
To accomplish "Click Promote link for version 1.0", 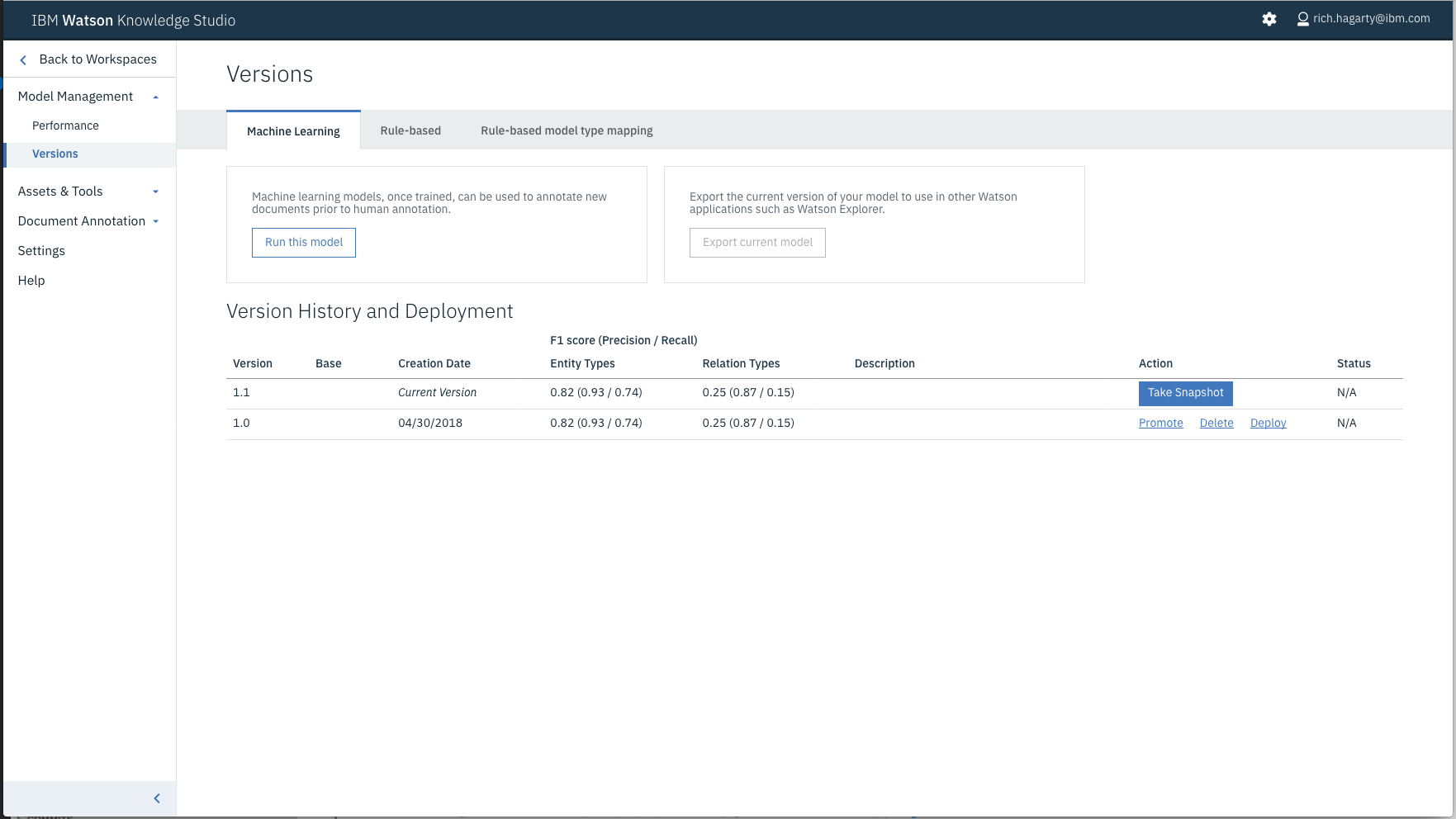I will (x=1161, y=423).
